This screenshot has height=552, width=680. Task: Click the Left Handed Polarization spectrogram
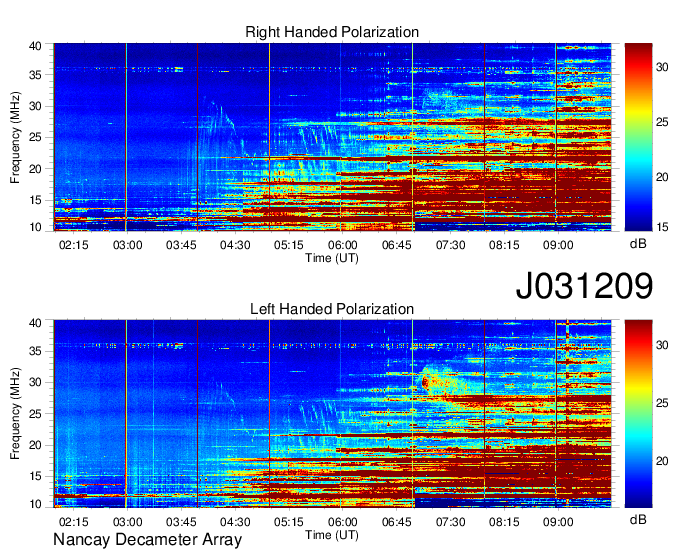point(332,414)
